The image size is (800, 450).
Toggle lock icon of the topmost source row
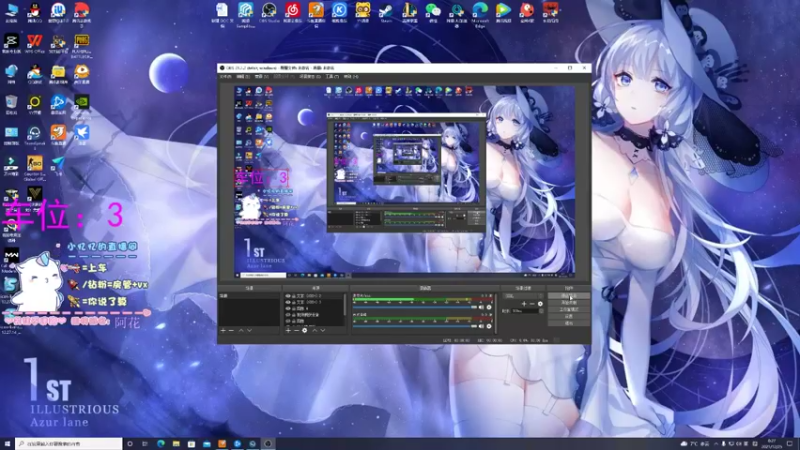[x=294, y=296]
